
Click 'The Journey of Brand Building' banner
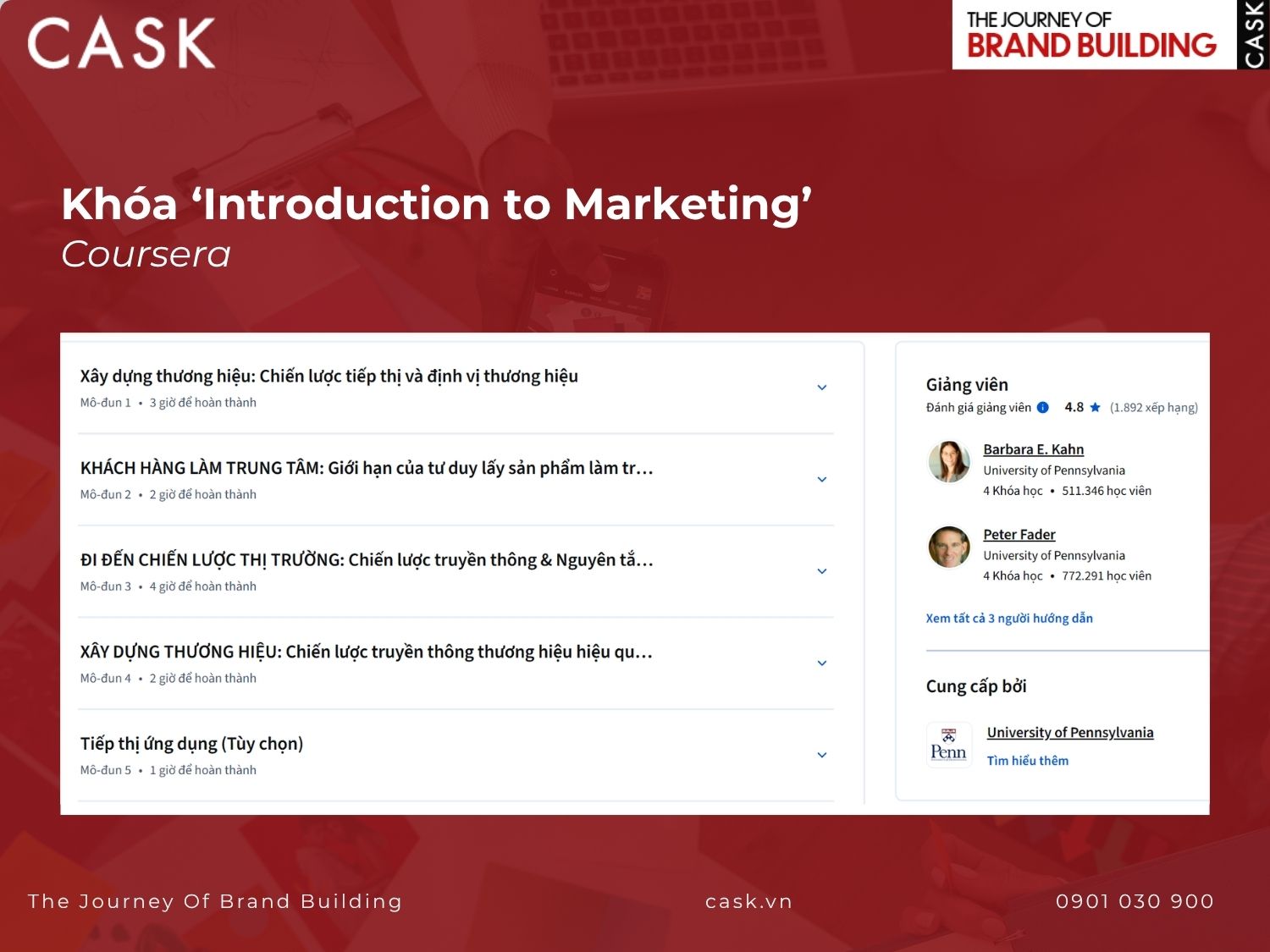pyautogui.click(x=1094, y=35)
